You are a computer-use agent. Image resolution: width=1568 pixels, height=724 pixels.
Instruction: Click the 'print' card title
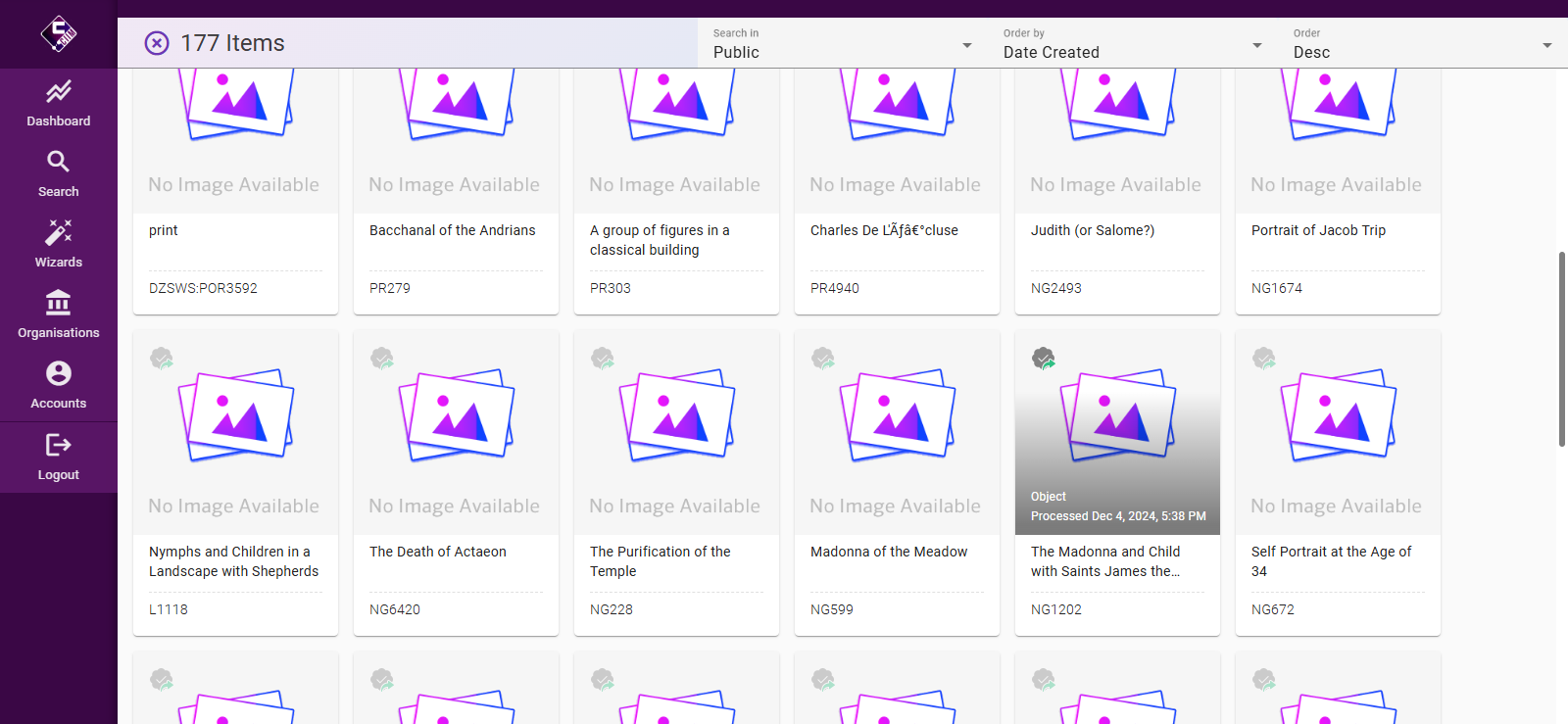164,230
